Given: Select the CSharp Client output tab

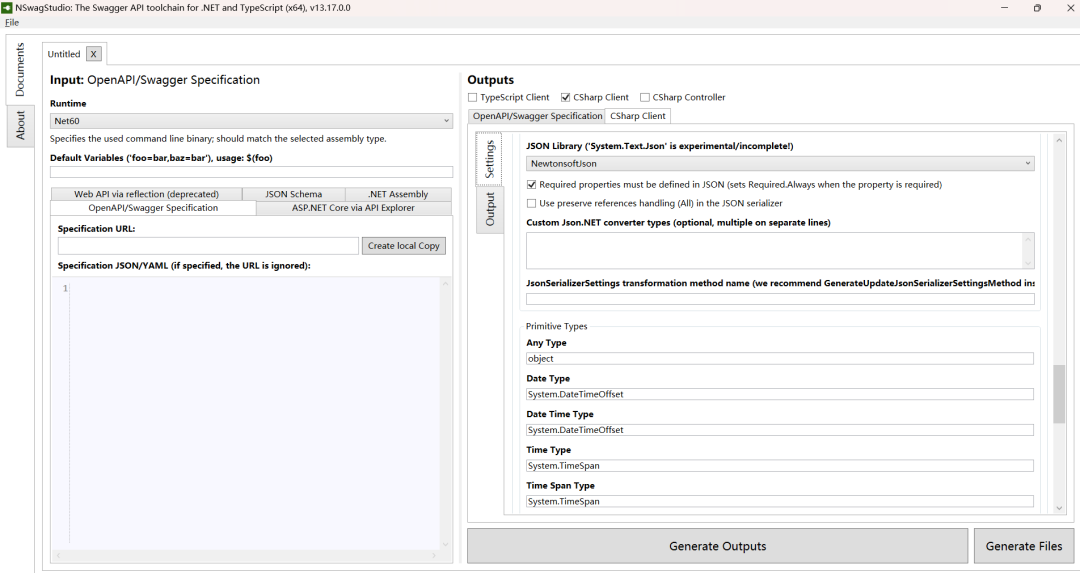Looking at the screenshot, I should pyautogui.click(x=638, y=116).
